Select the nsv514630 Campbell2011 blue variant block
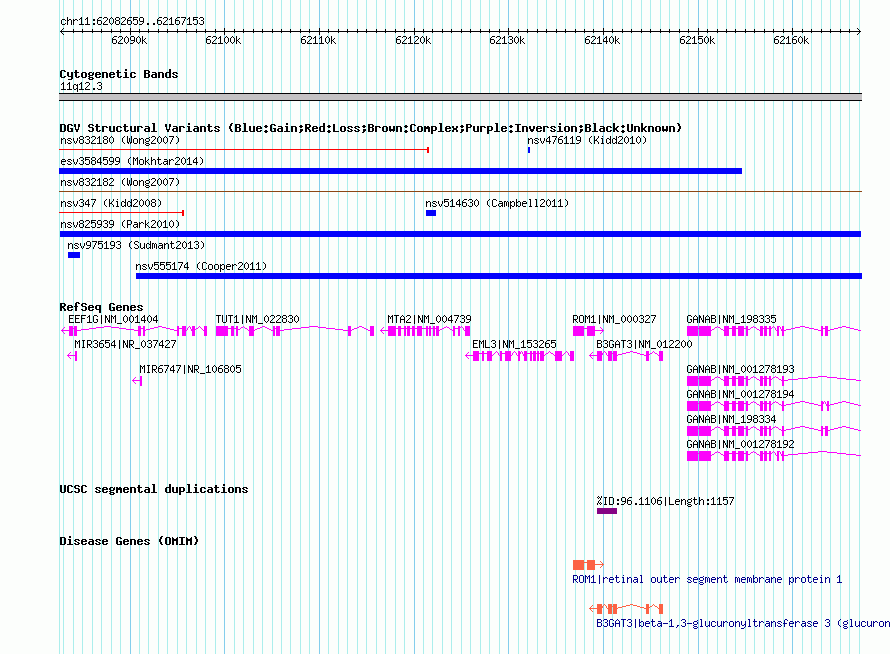Screen dimensions: 890x654 (431, 213)
